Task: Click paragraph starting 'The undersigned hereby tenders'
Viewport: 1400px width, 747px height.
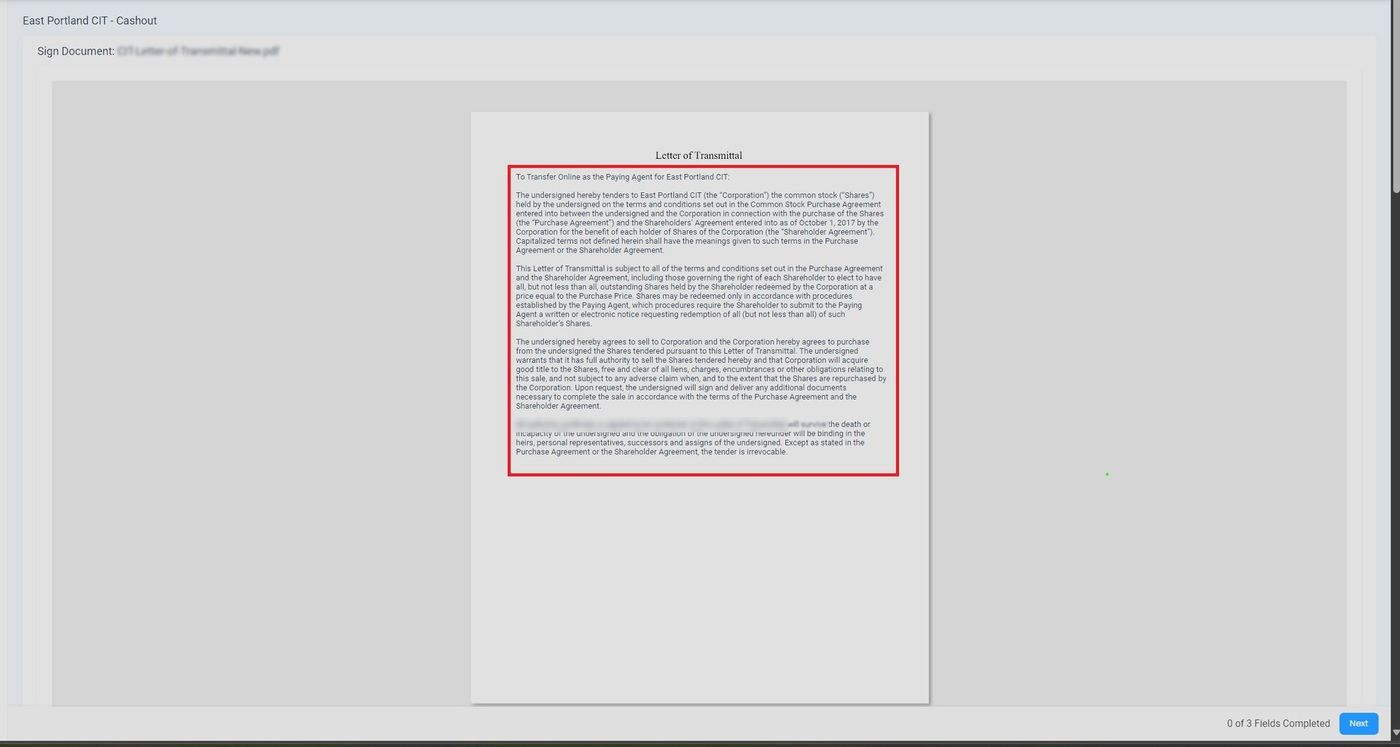Action: point(698,222)
